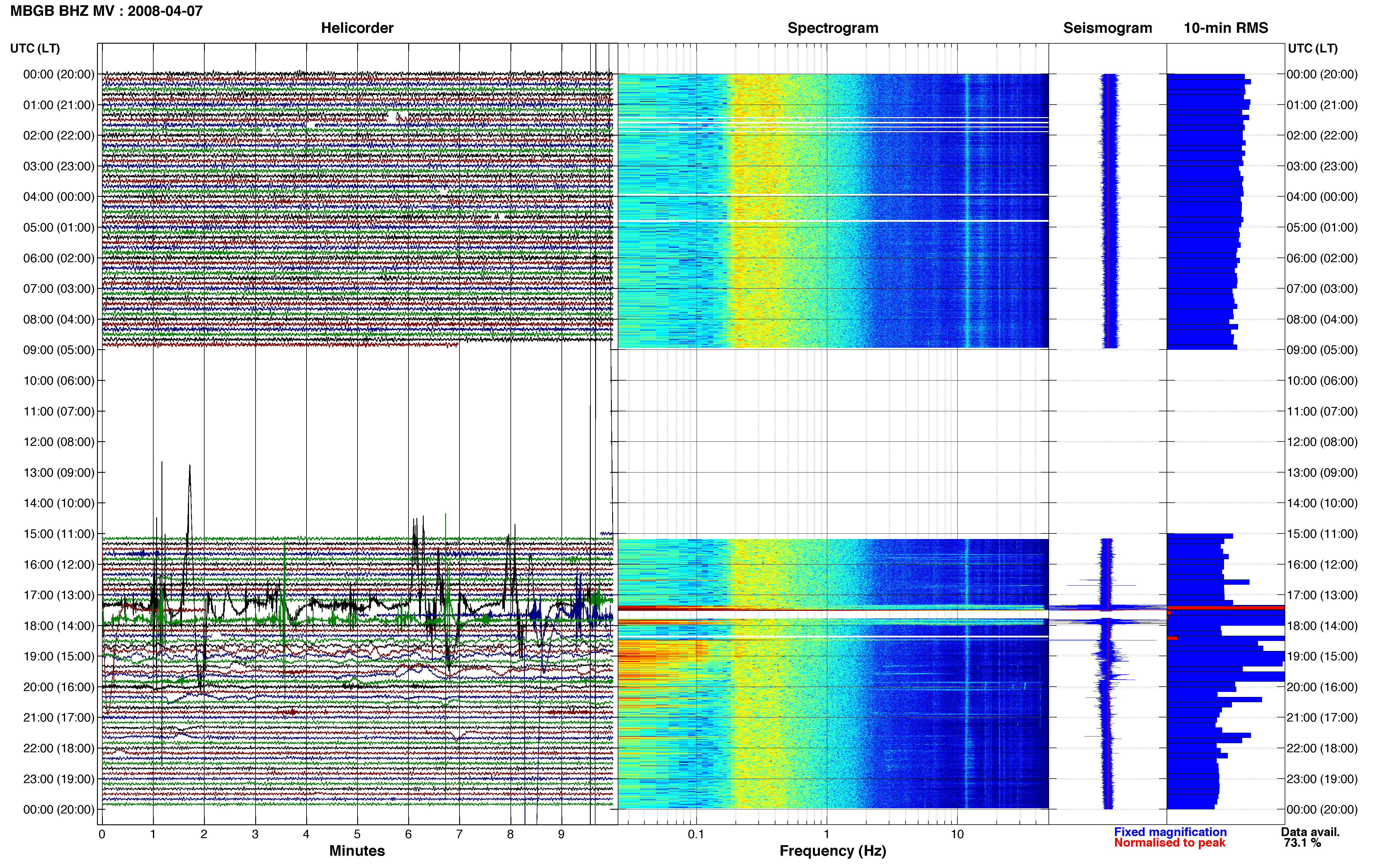Image resolution: width=1389 pixels, height=868 pixels.
Task: Click left time label '22:00 (18:00)'
Action: (x=59, y=748)
